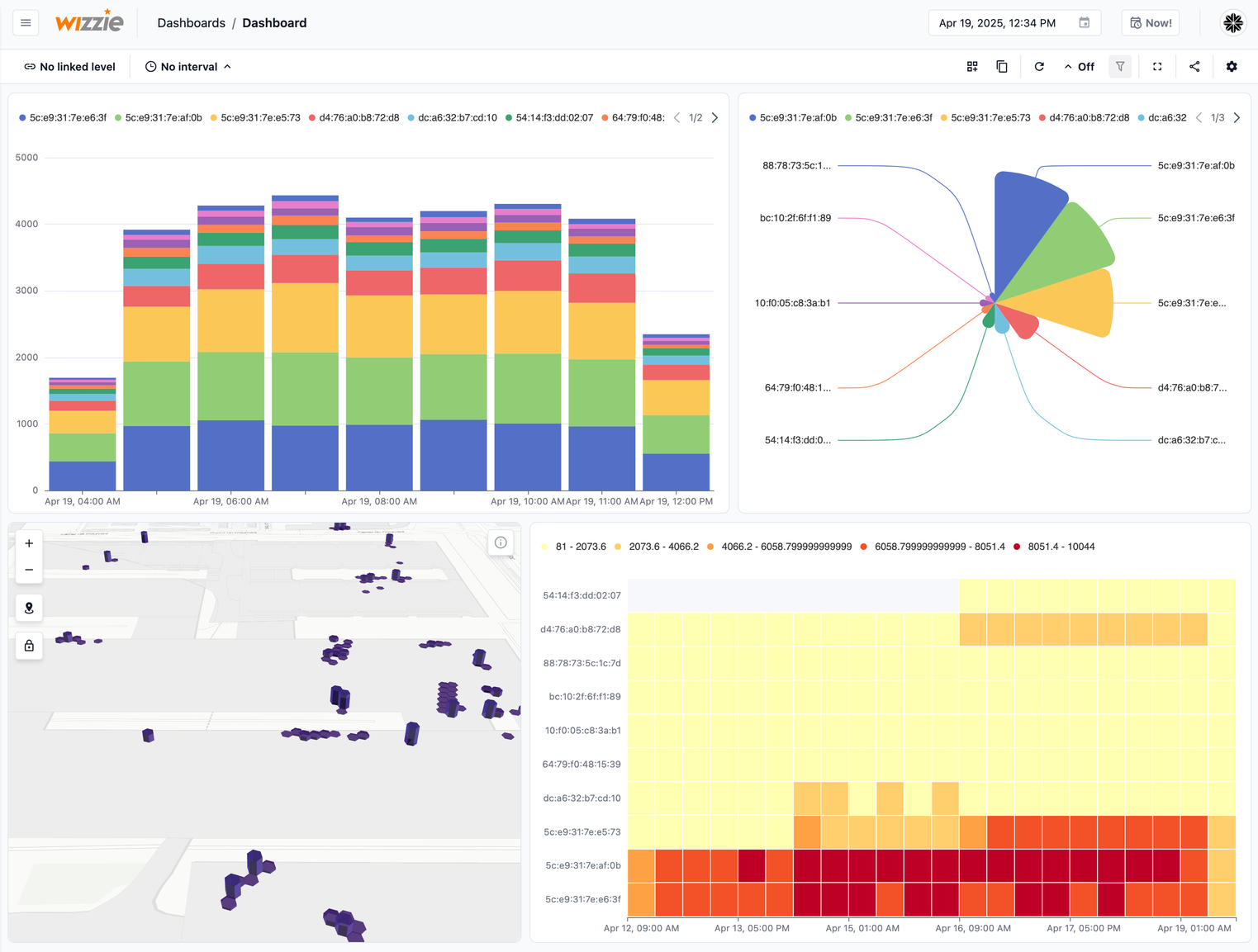Open the dashboard filter funnel icon
This screenshot has height=952, width=1258.
click(1120, 67)
